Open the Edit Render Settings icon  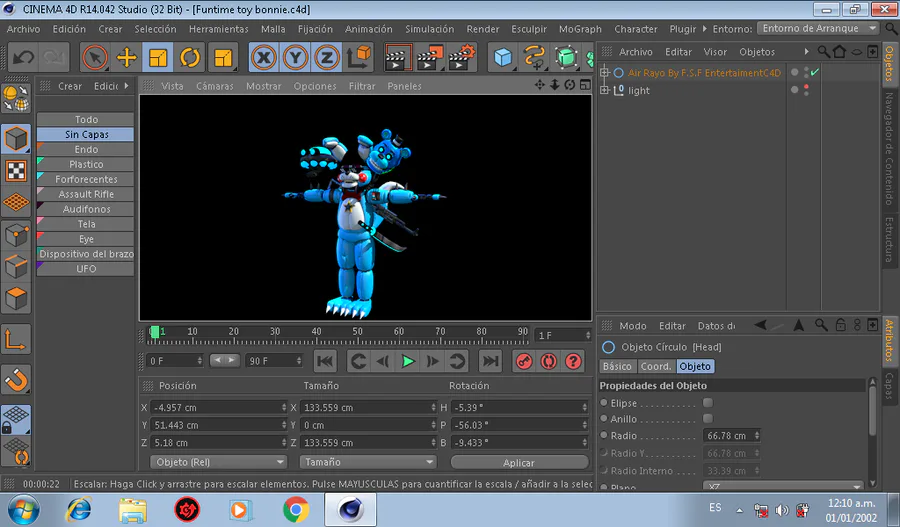[x=461, y=57]
